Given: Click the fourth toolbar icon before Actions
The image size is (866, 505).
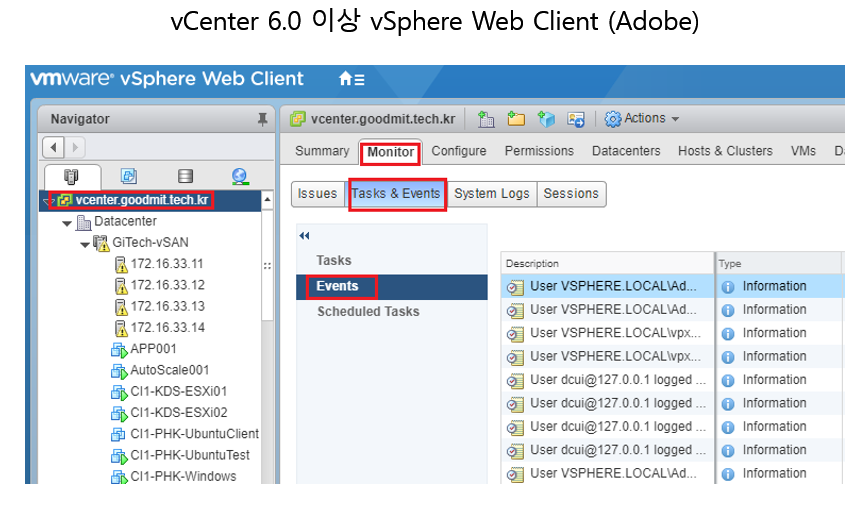Looking at the screenshot, I should tap(576, 119).
